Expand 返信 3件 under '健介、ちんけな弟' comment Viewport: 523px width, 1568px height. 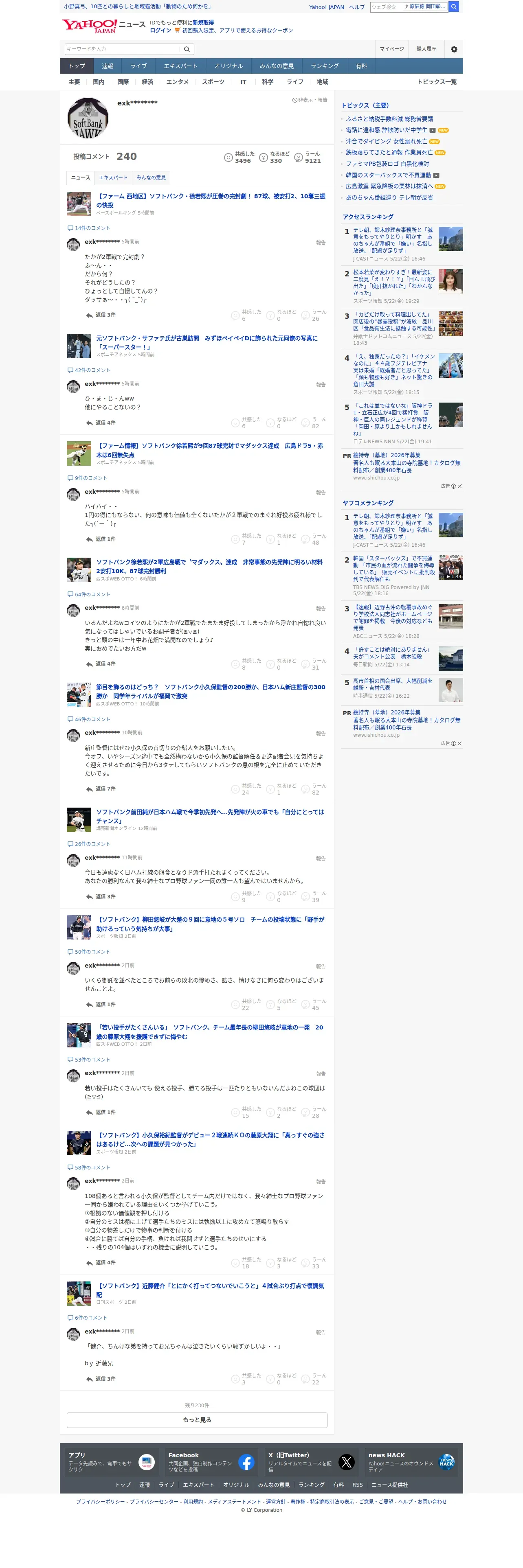[x=101, y=1379]
